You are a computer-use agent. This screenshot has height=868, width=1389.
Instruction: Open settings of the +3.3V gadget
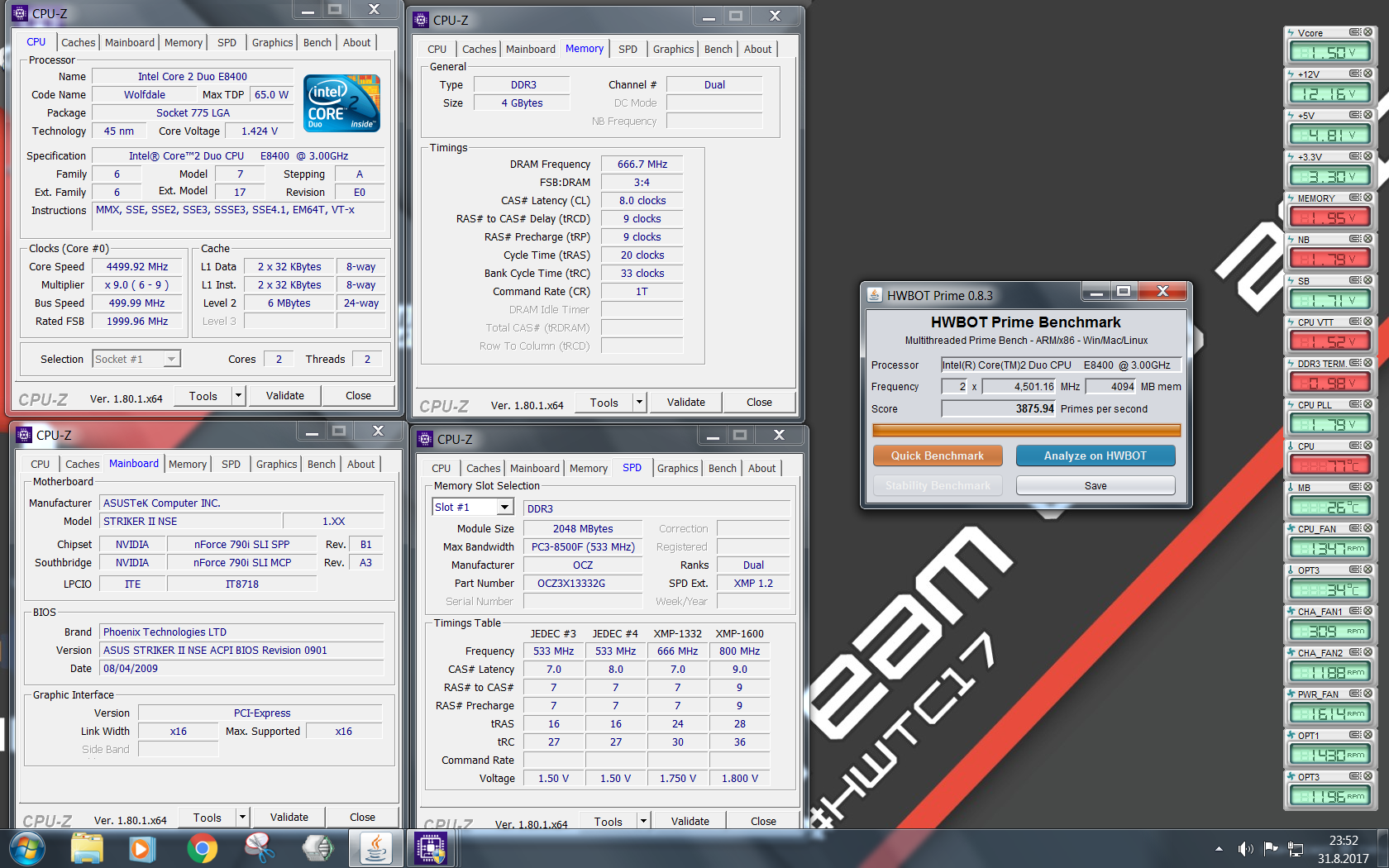pyautogui.click(x=1354, y=156)
